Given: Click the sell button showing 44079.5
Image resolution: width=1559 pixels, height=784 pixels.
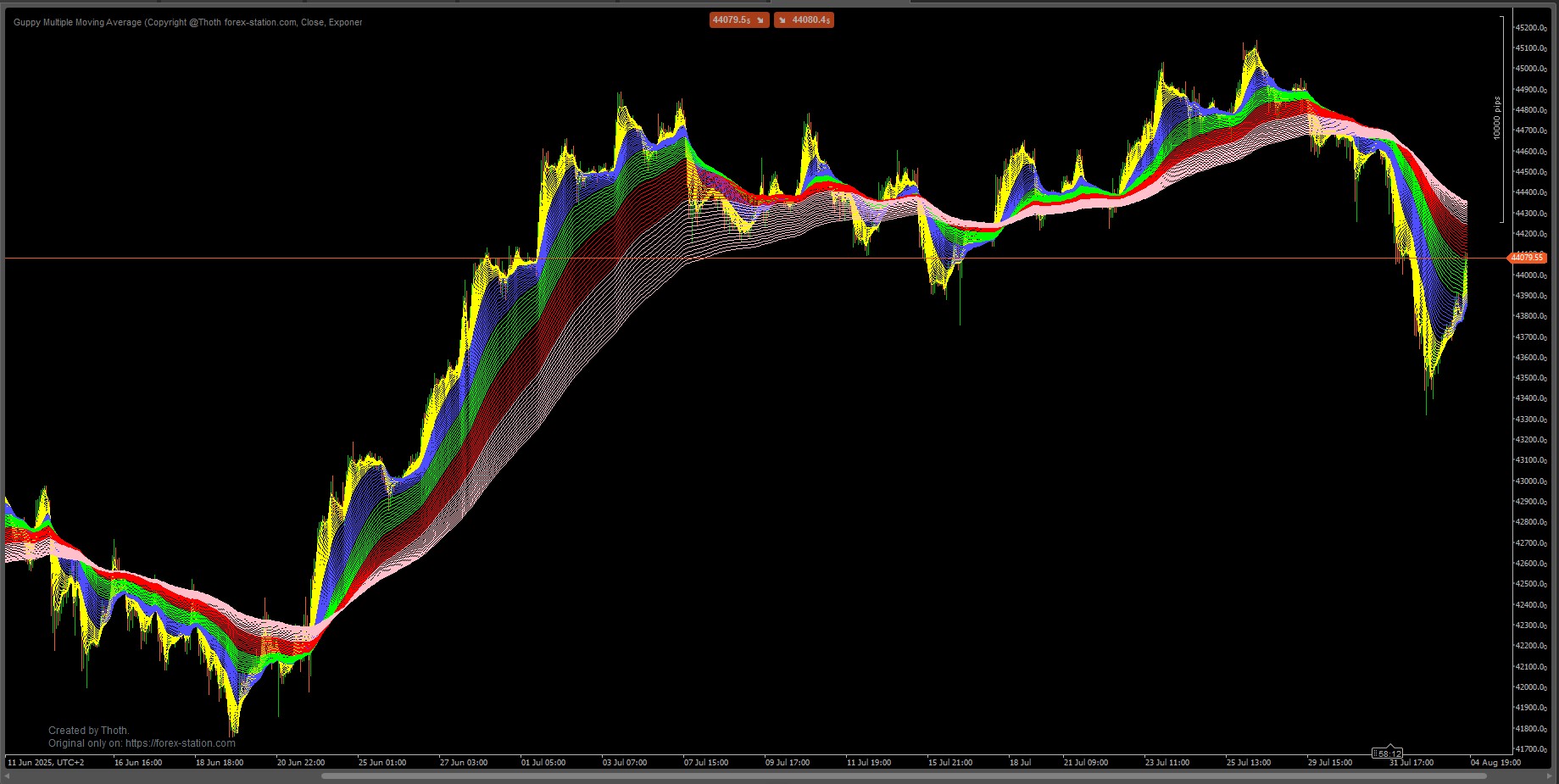Looking at the screenshot, I should point(739,19).
